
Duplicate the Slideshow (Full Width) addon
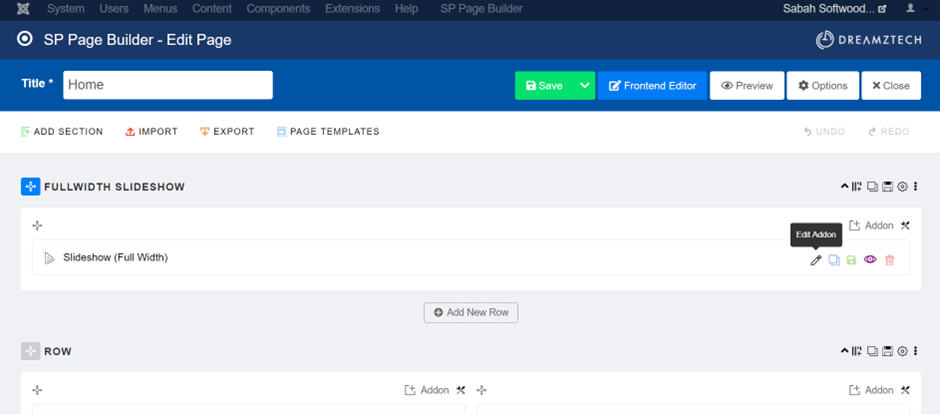(x=834, y=260)
